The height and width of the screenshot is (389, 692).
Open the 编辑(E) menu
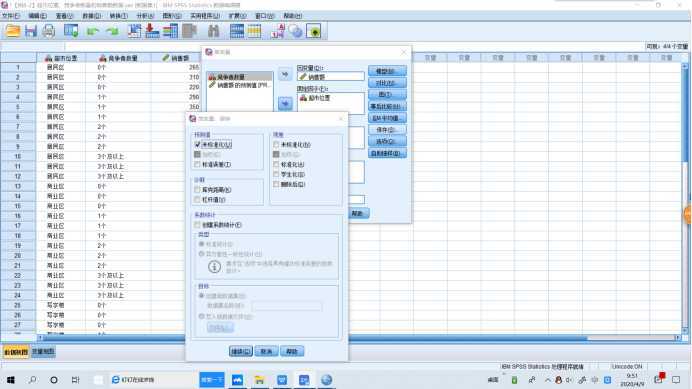pyautogui.click(x=38, y=16)
